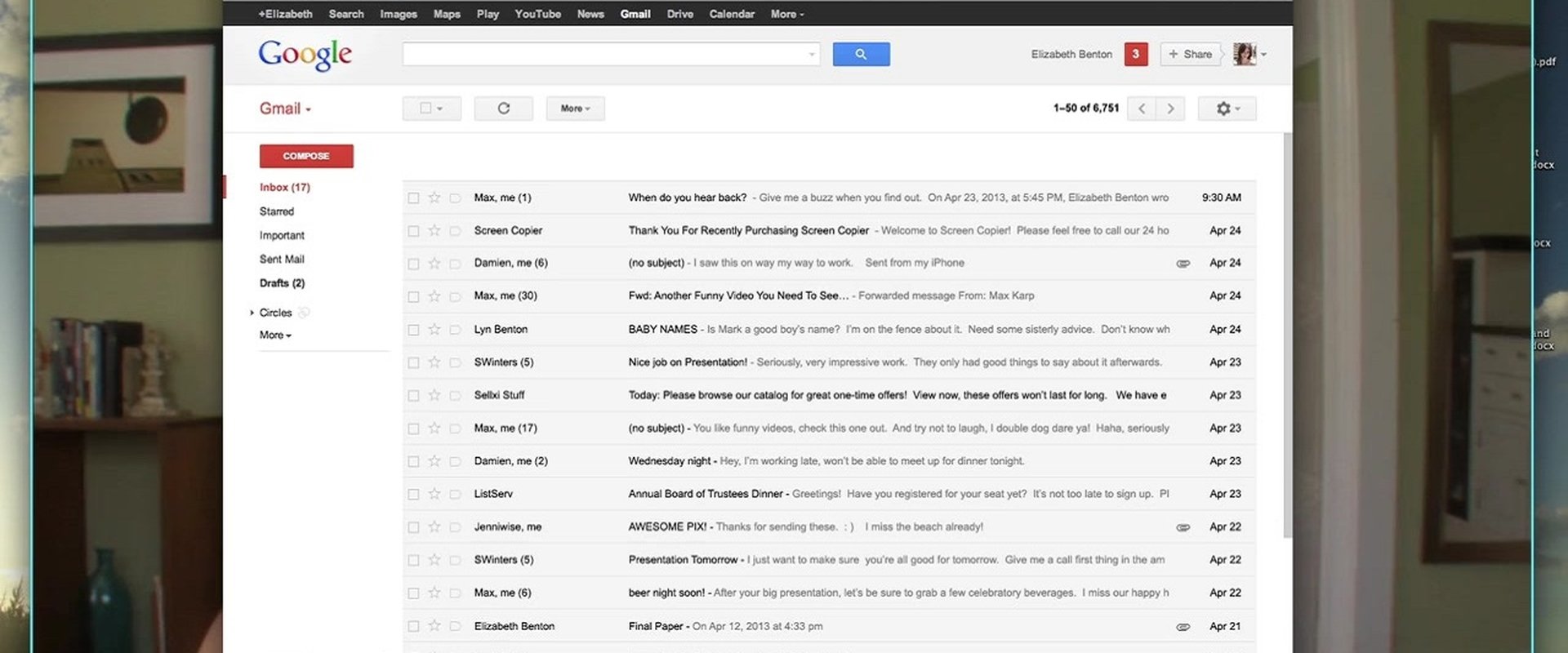Open YouTube in the top bar
This screenshot has height=653, width=1568.
tap(537, 14)
